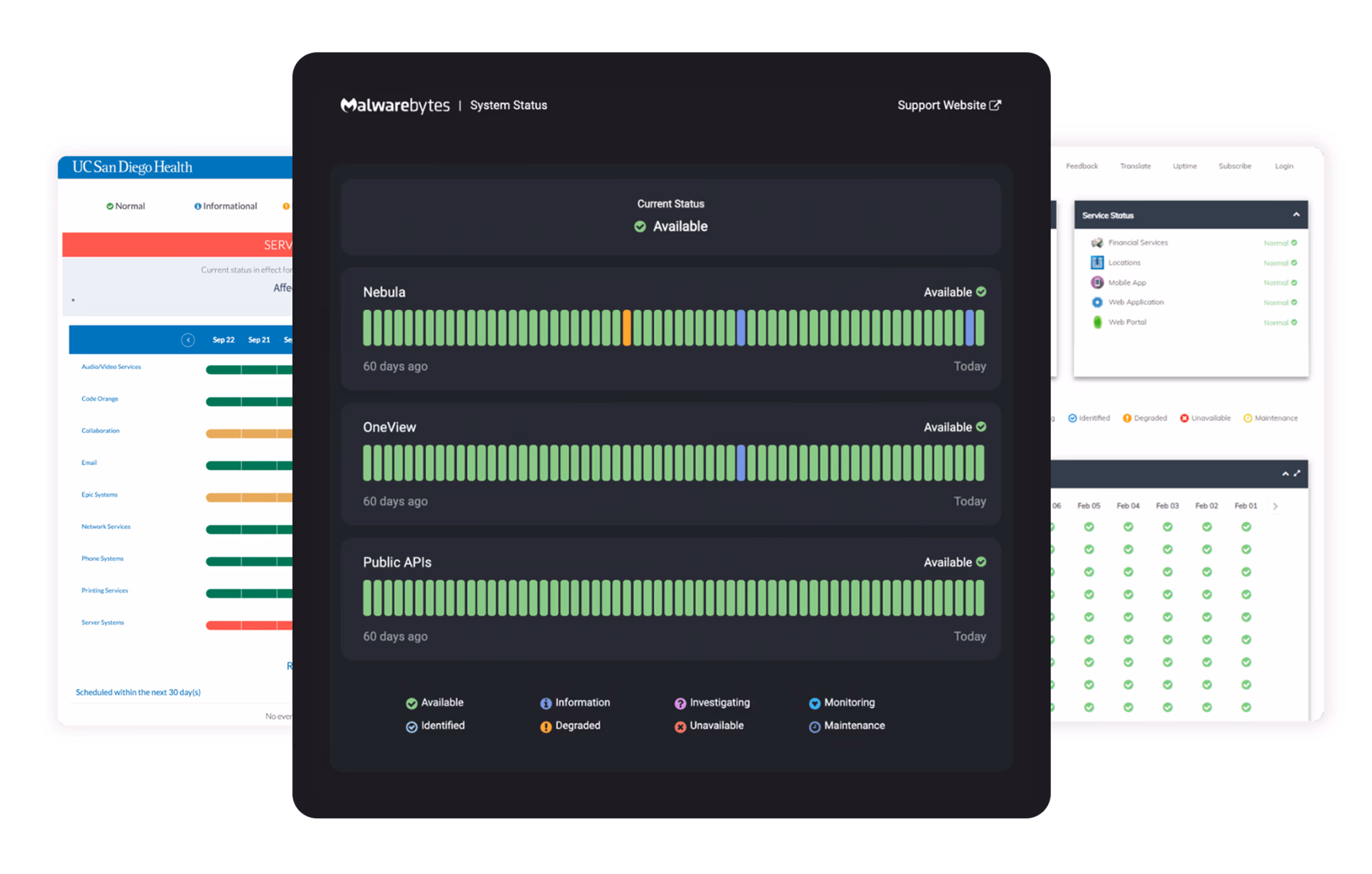Open the Subscribe menu item
The height and width of the screenshot is (874, 1372).
click(1235, 166)
